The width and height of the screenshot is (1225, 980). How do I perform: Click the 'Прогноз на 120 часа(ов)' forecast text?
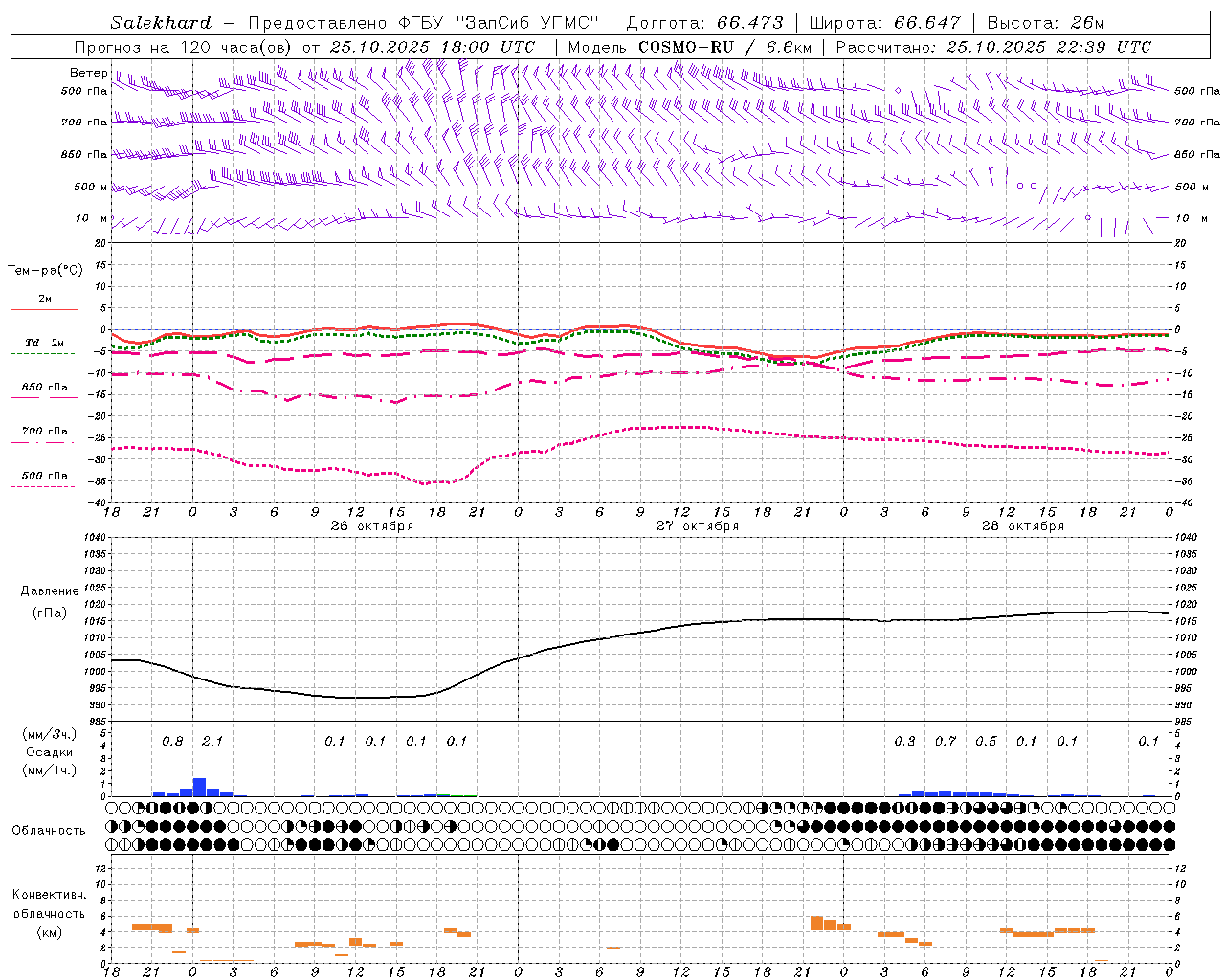click(x=183, y=47)
